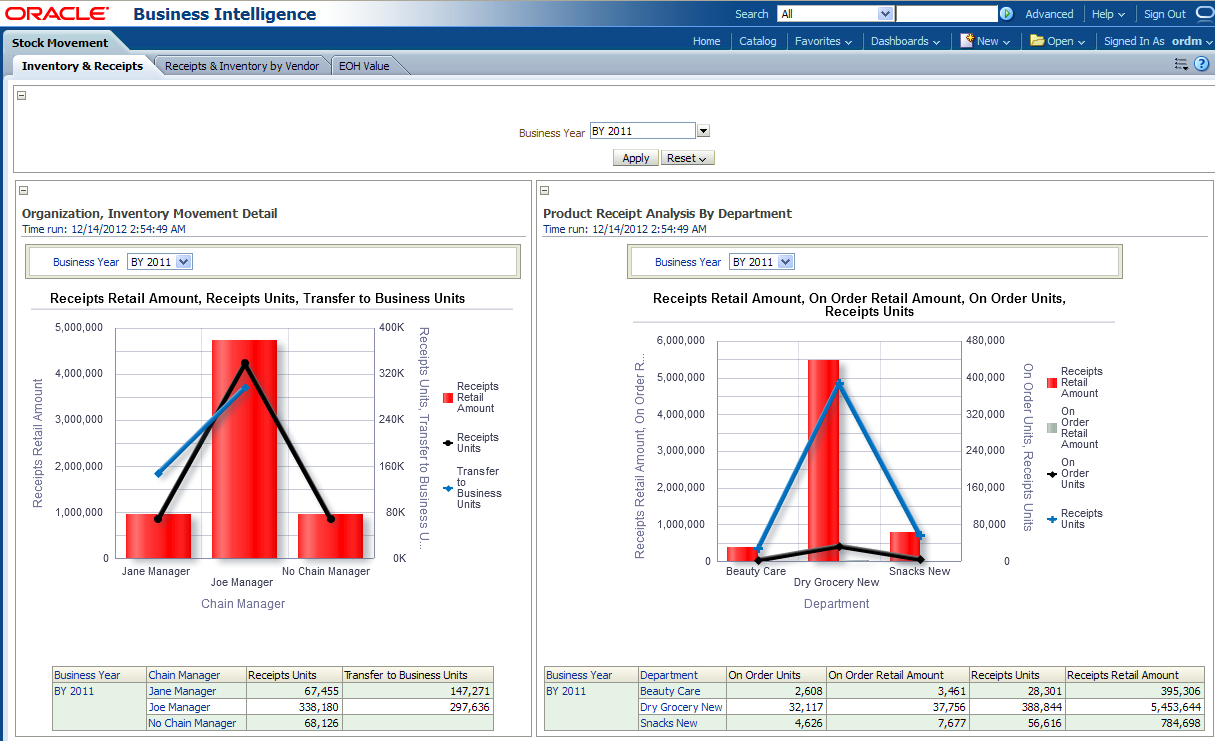Open the Joe Manager link in table

179,707
